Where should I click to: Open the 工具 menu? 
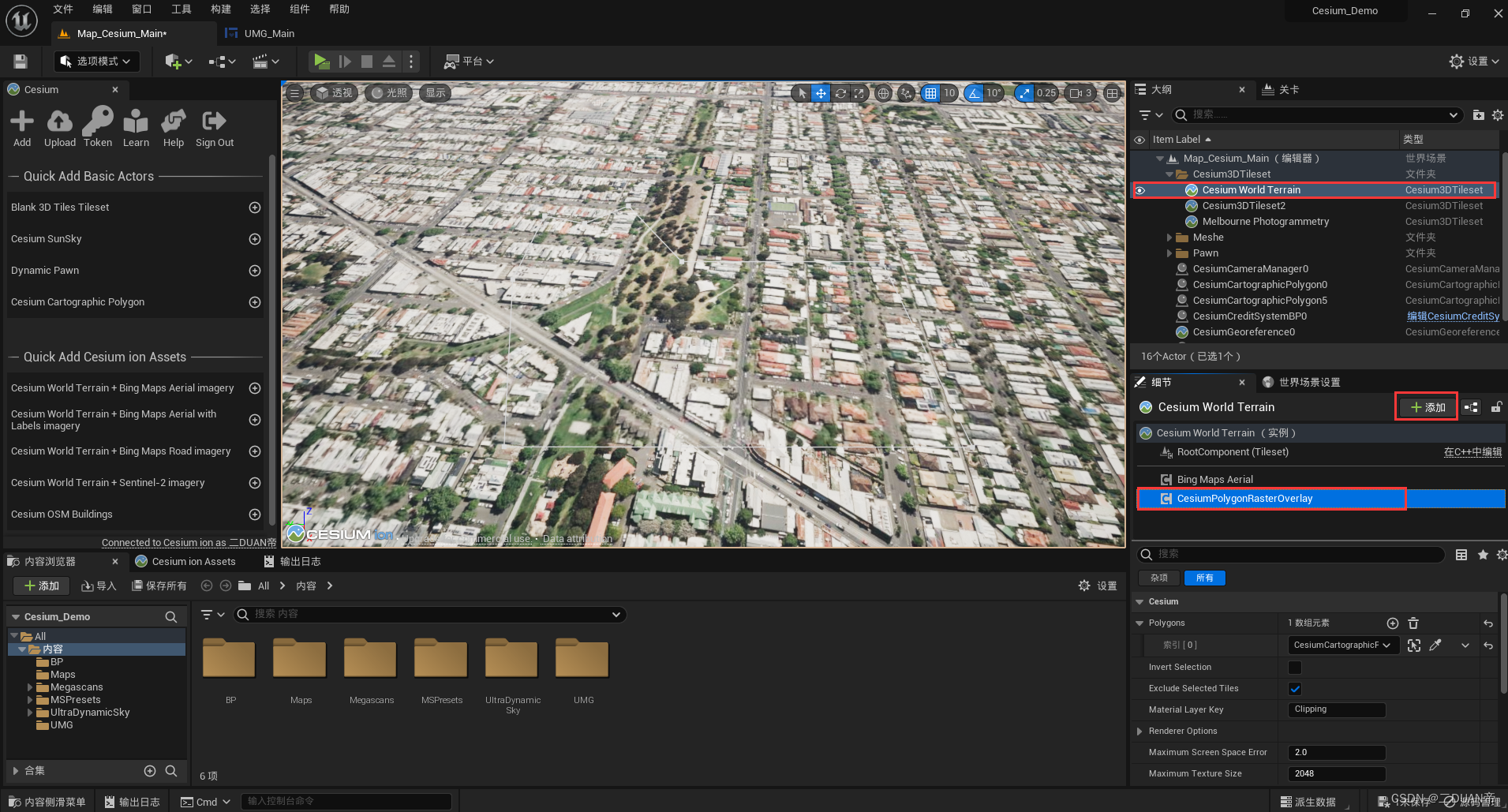(181, 9)
